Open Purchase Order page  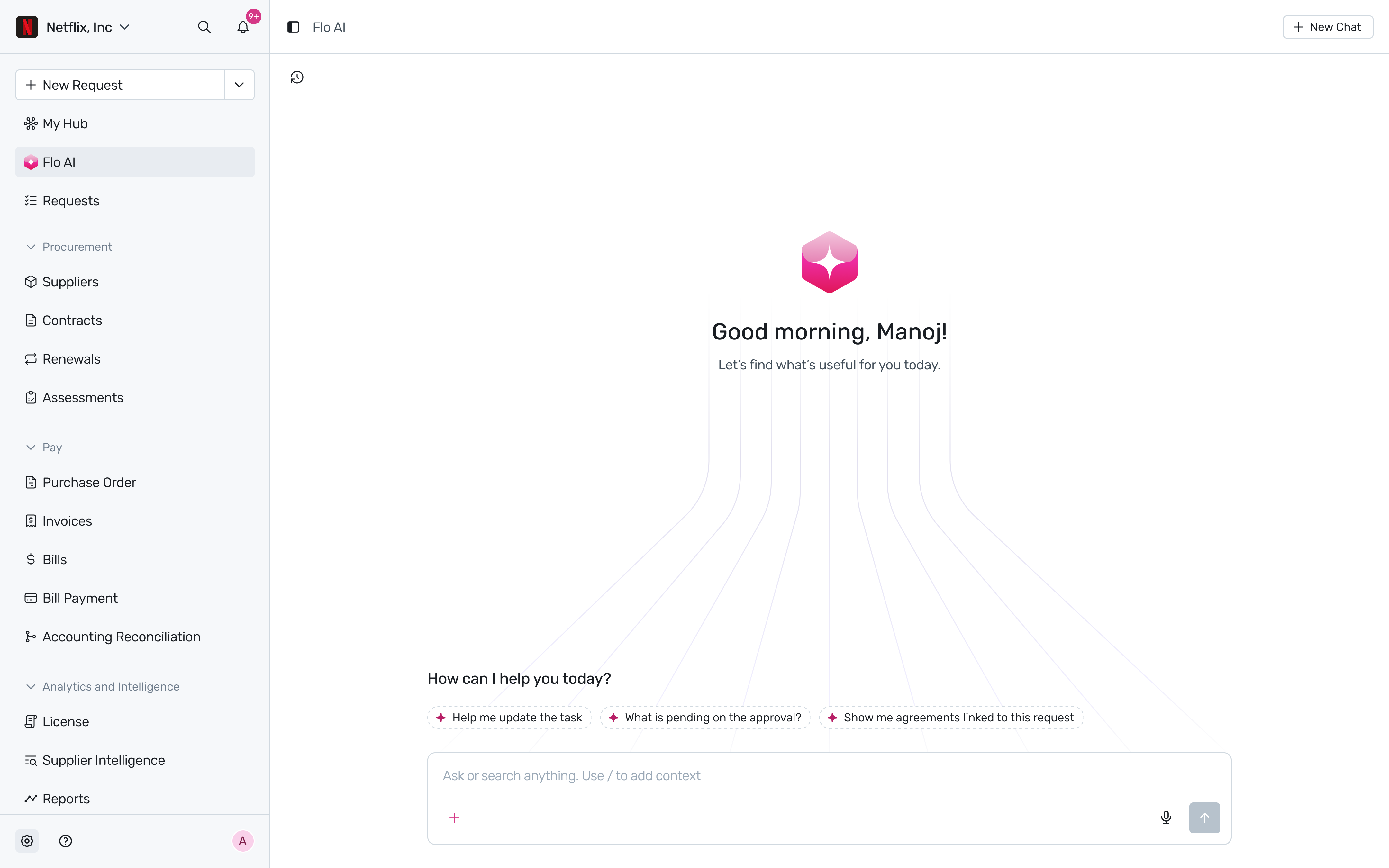click(x=135, y=482)
